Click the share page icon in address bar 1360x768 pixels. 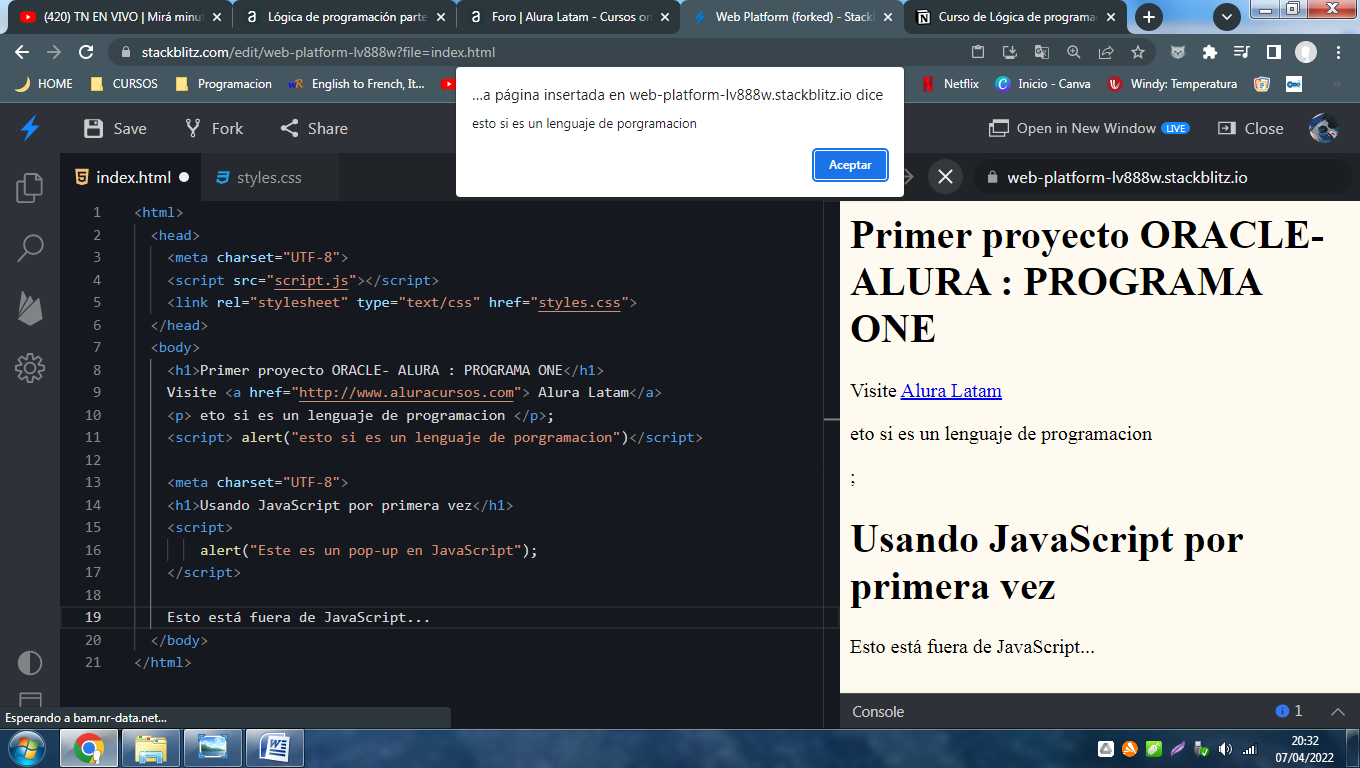pyautogui.click(x=1106, y=52)
